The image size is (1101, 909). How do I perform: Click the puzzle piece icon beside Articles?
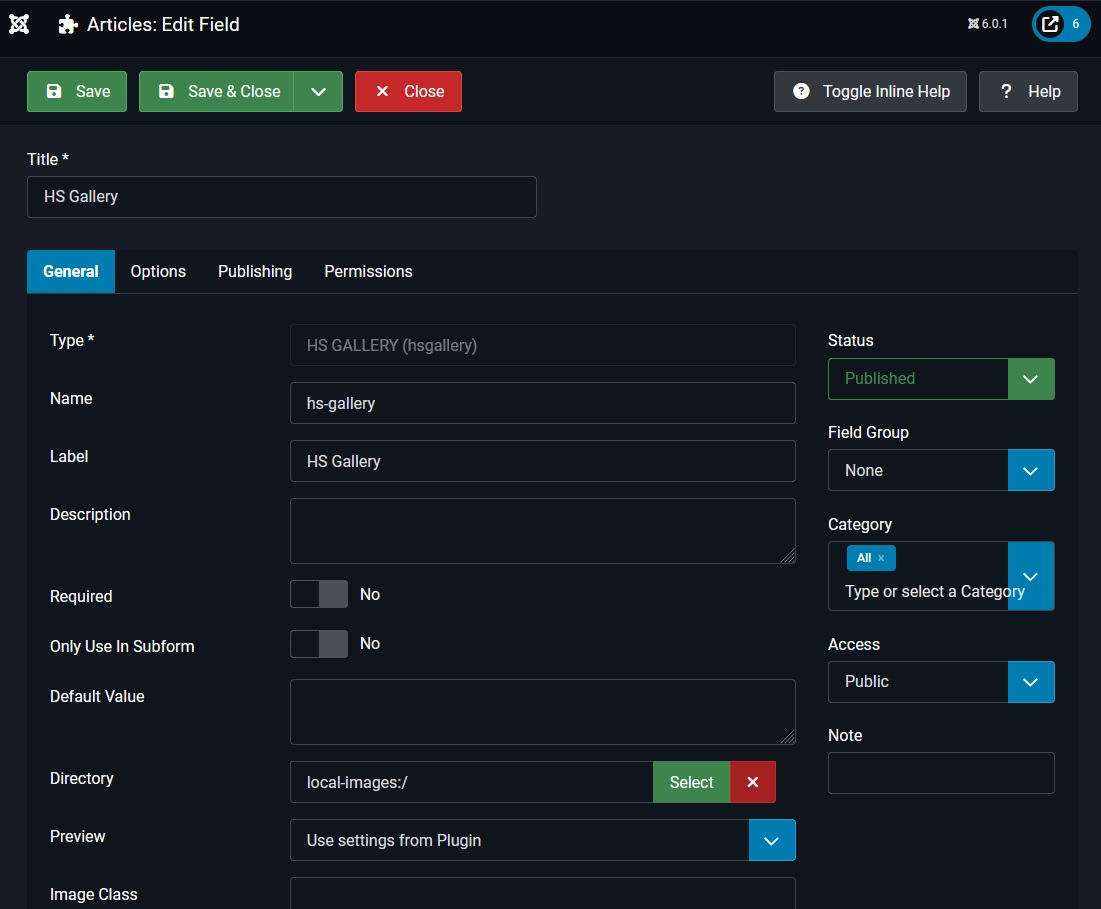click(x=68, y=25)
